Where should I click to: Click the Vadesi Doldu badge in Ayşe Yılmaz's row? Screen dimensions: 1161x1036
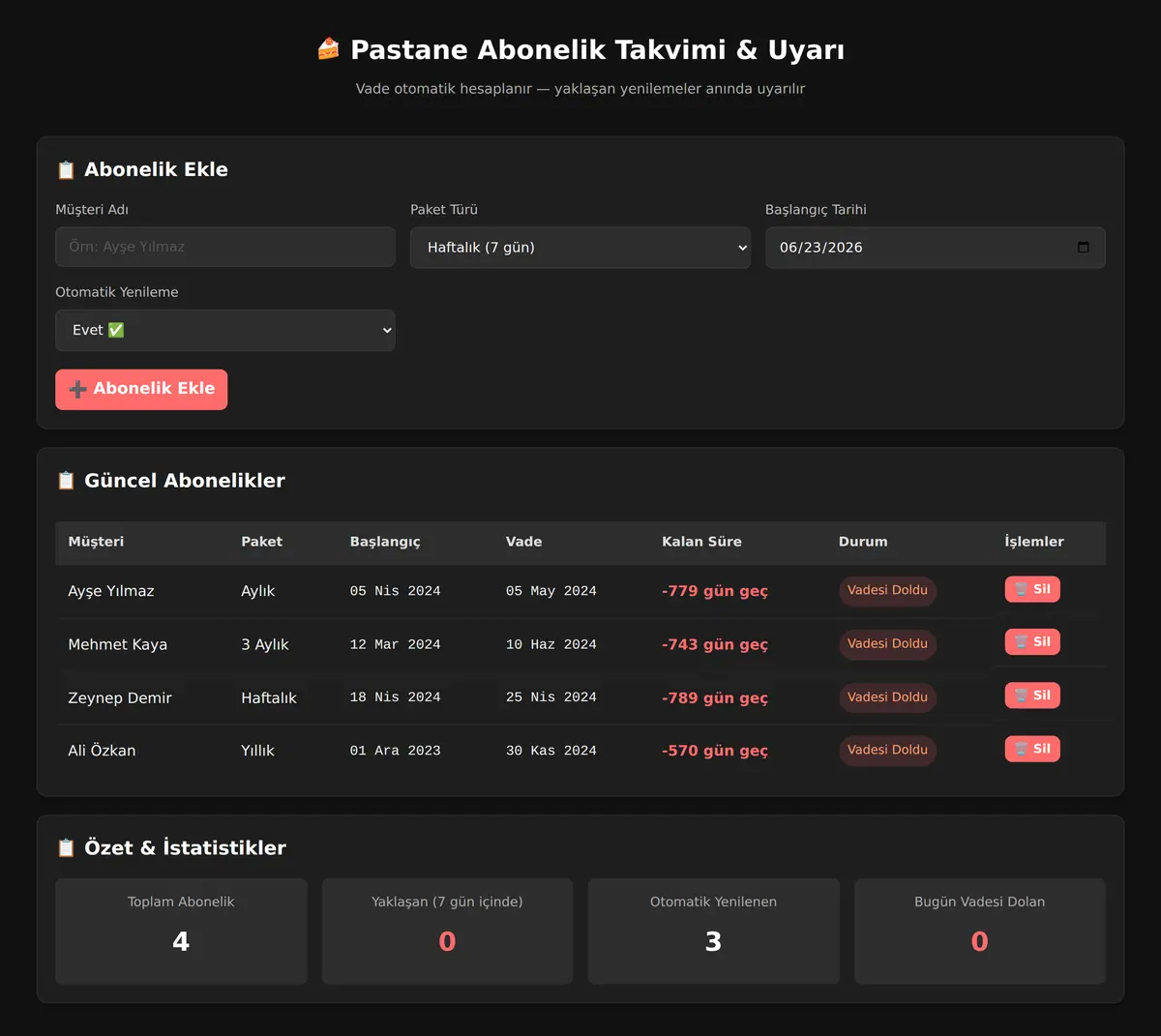(887, 590)
